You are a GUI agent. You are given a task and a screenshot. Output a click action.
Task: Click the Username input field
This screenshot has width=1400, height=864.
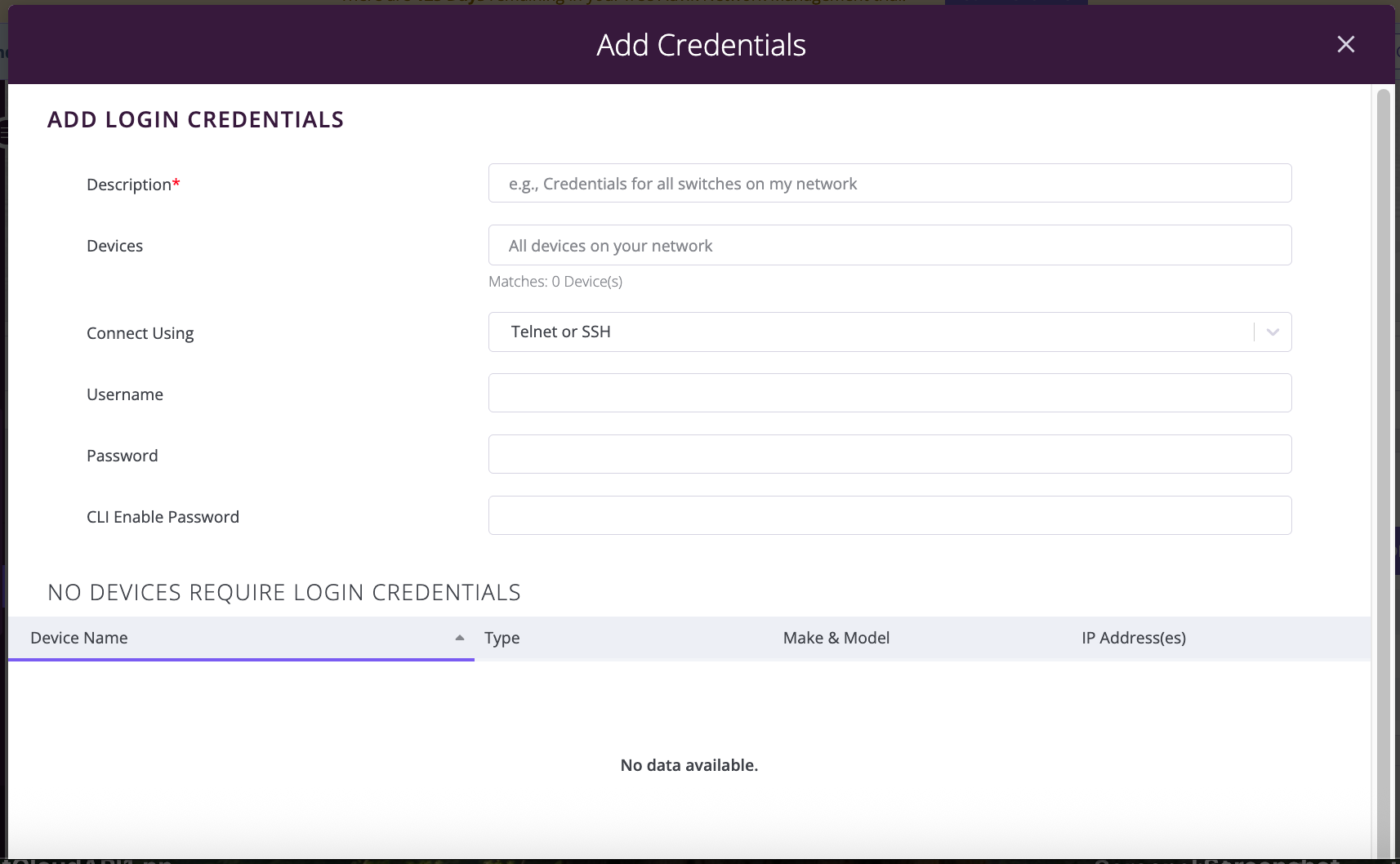pos(889,393)
